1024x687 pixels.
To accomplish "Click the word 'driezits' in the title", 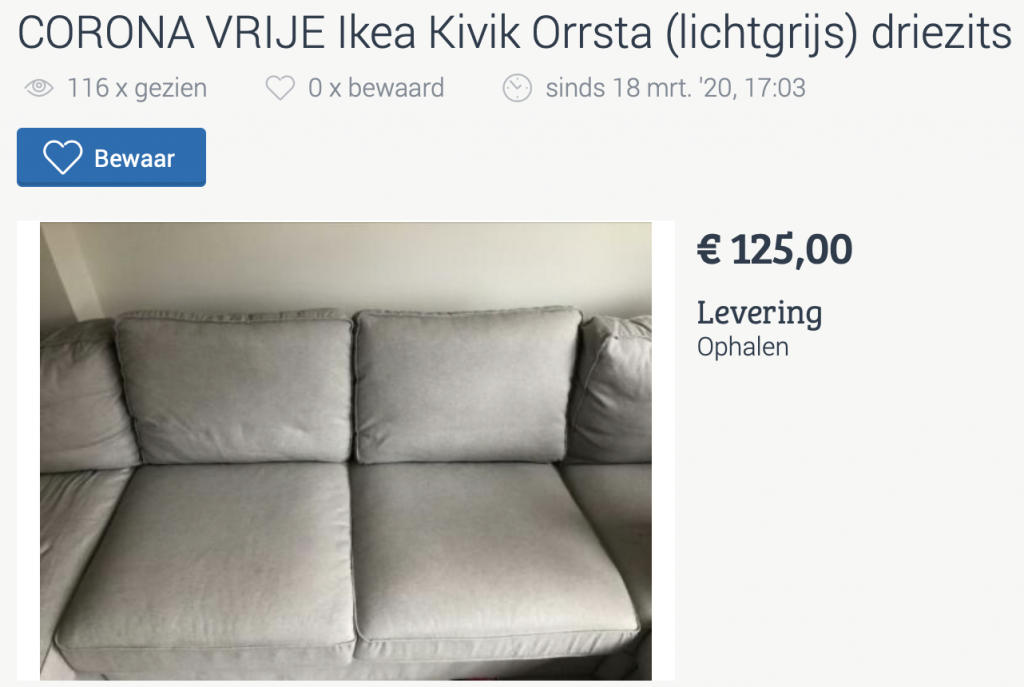I will 941,32.
